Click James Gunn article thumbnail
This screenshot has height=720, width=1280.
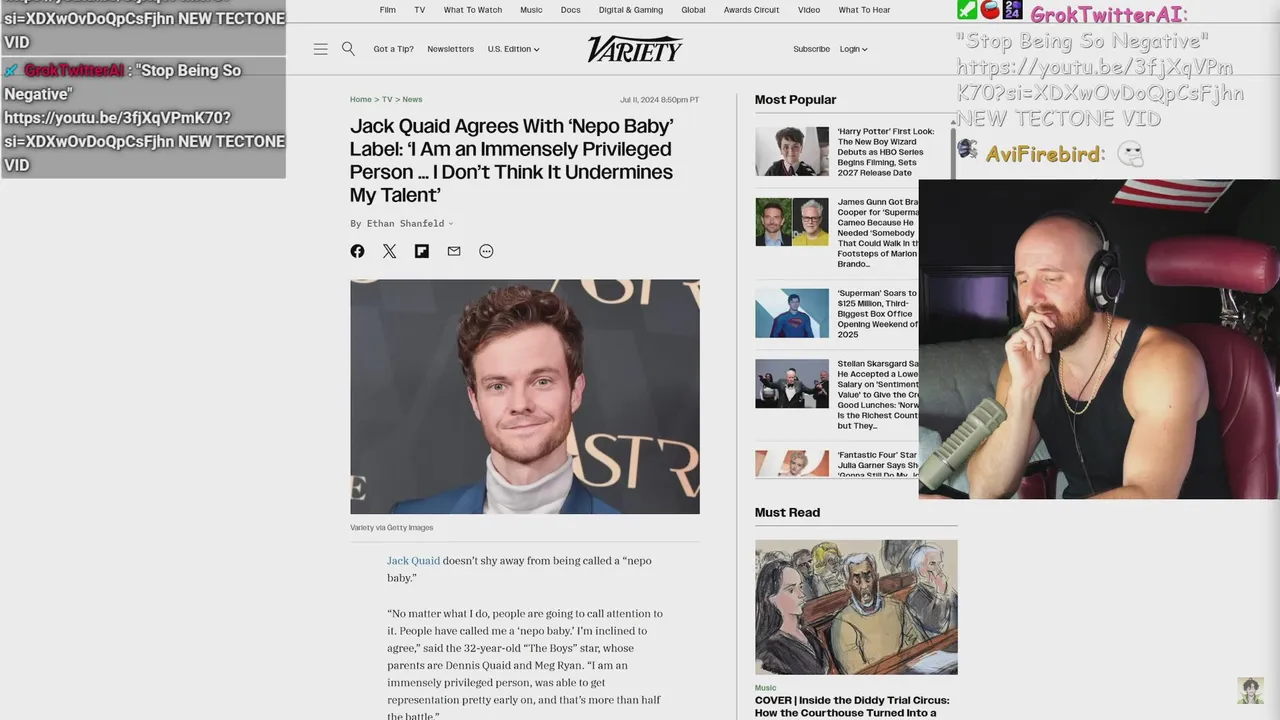pyautogui.click(x=792, y=222)
